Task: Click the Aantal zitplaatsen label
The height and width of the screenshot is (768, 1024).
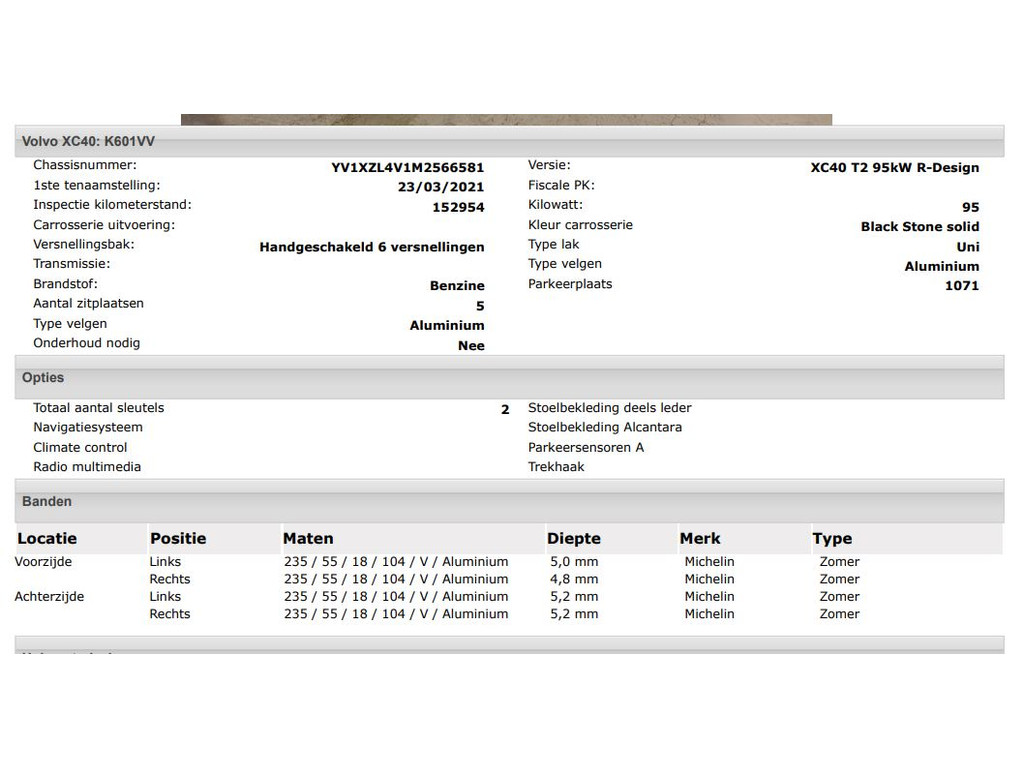Action: coord(88,304)
